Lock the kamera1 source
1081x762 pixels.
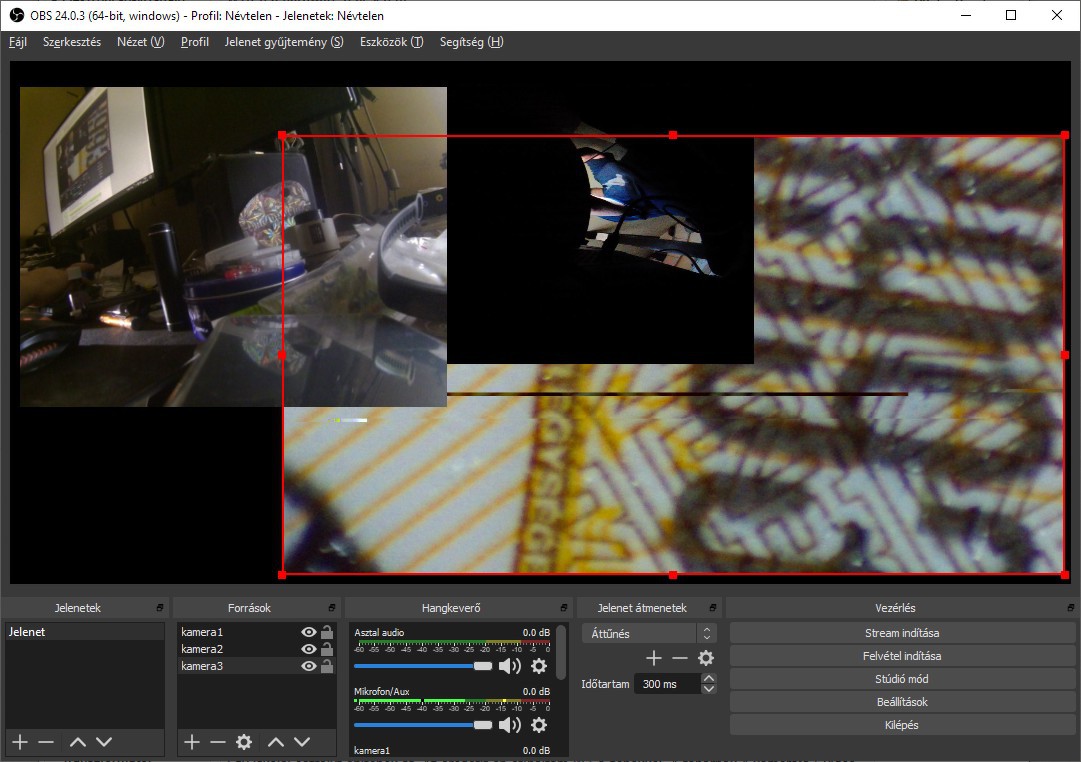[x=327, y=632]
